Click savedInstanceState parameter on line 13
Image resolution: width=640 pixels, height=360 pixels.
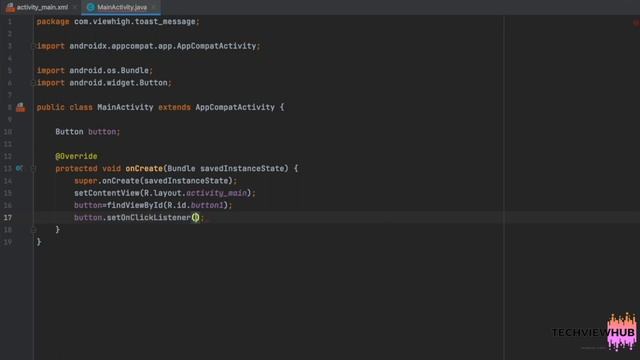242,169
